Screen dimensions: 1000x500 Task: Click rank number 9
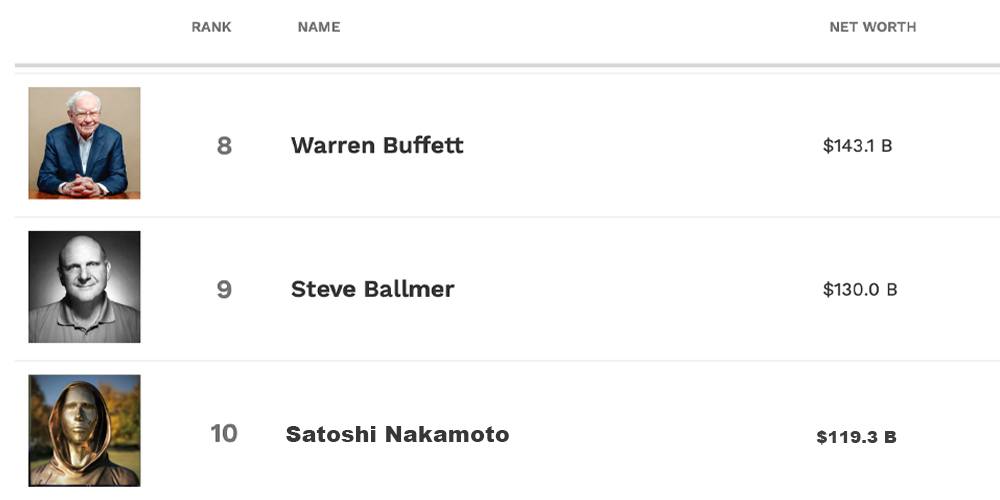point(224,290)
